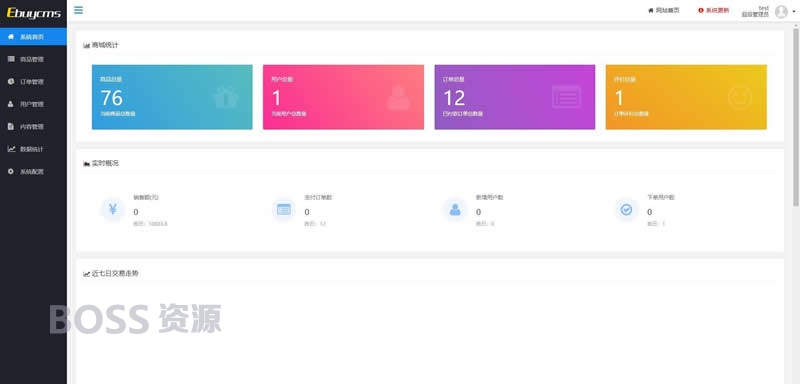Click the 评价总量 label on the yellow card
Viewport: 800px width, 384px height.
pyautogui.click(x=625, y=79)
